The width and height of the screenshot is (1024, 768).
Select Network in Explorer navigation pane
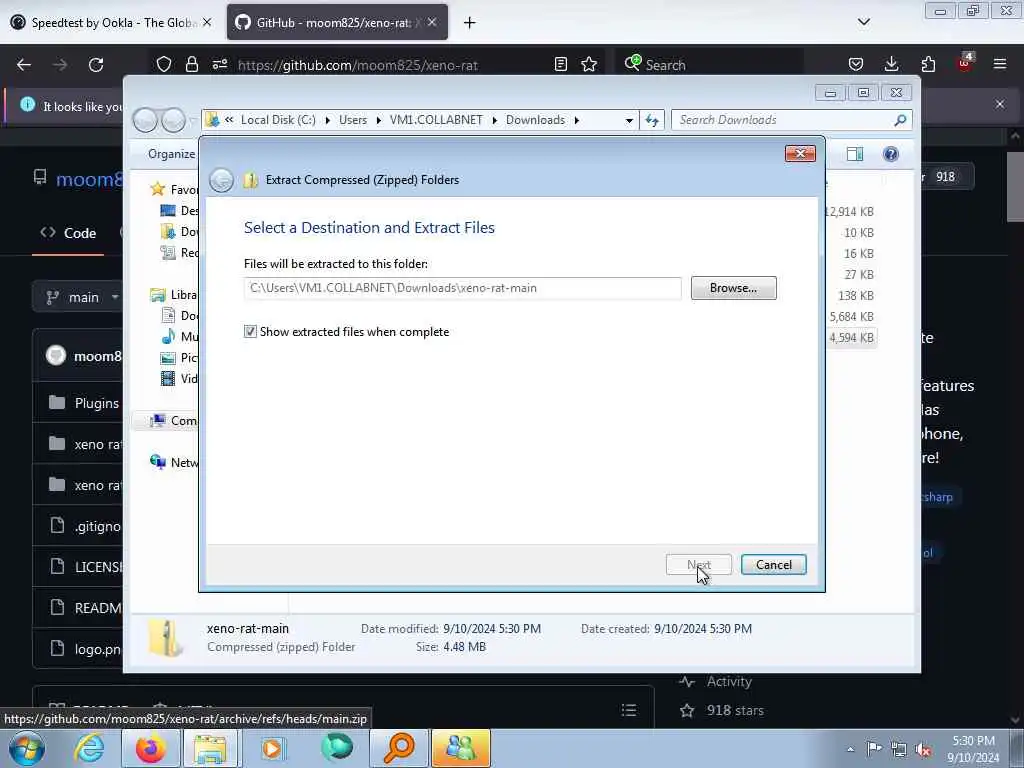[x=174, y=462]
